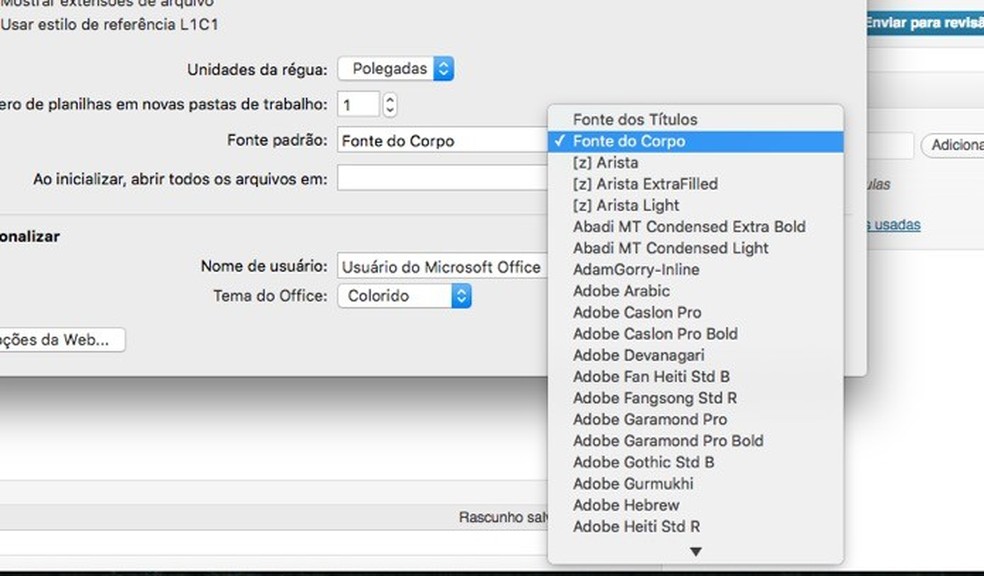Screen dimensions: 984x576
Task: Pick "Adobe Garamond Pro" from the list
Action: (x=650, y=419)
